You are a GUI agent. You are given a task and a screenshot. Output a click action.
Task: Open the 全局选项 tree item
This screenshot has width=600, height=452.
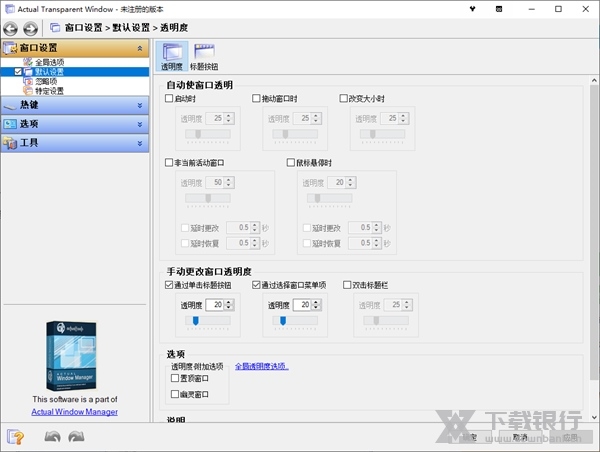pos(50,62)
